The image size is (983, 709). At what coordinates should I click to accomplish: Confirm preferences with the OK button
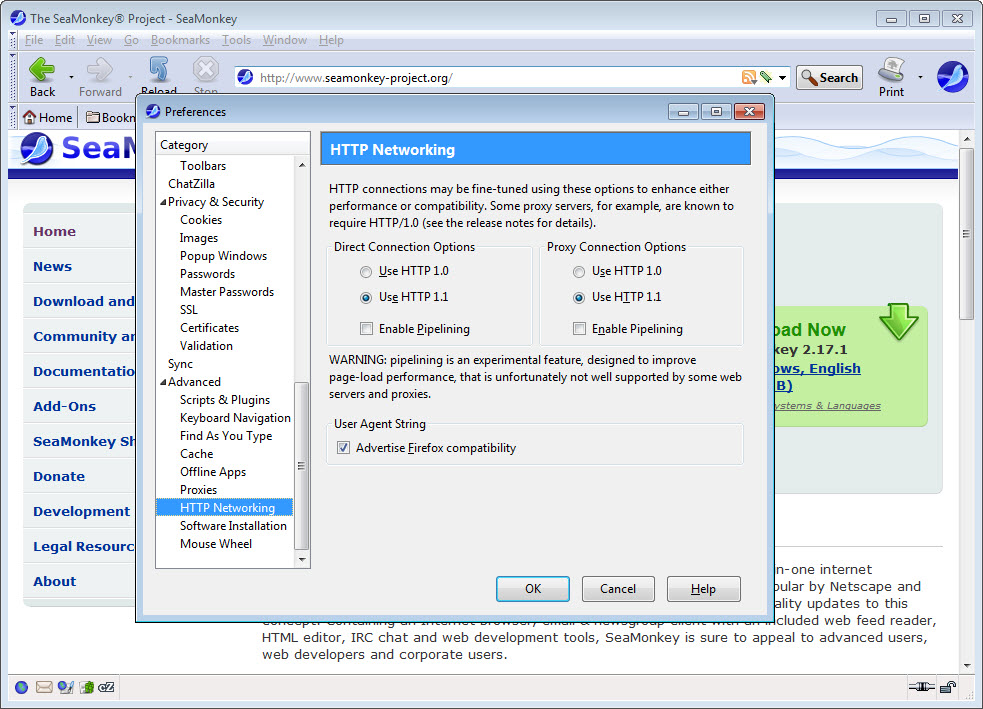coord(533,589)
